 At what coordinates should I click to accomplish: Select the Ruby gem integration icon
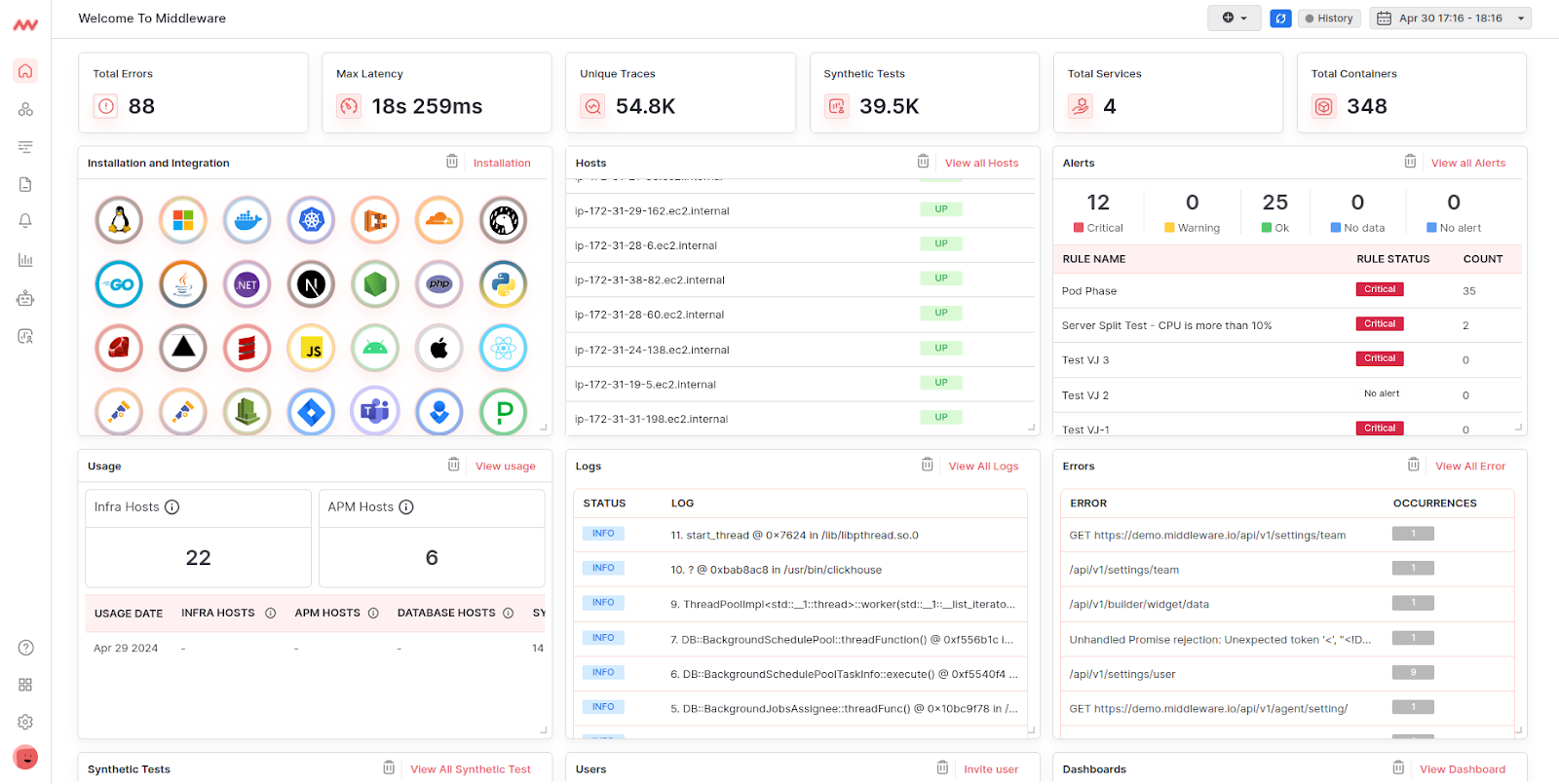click(119, 348)
